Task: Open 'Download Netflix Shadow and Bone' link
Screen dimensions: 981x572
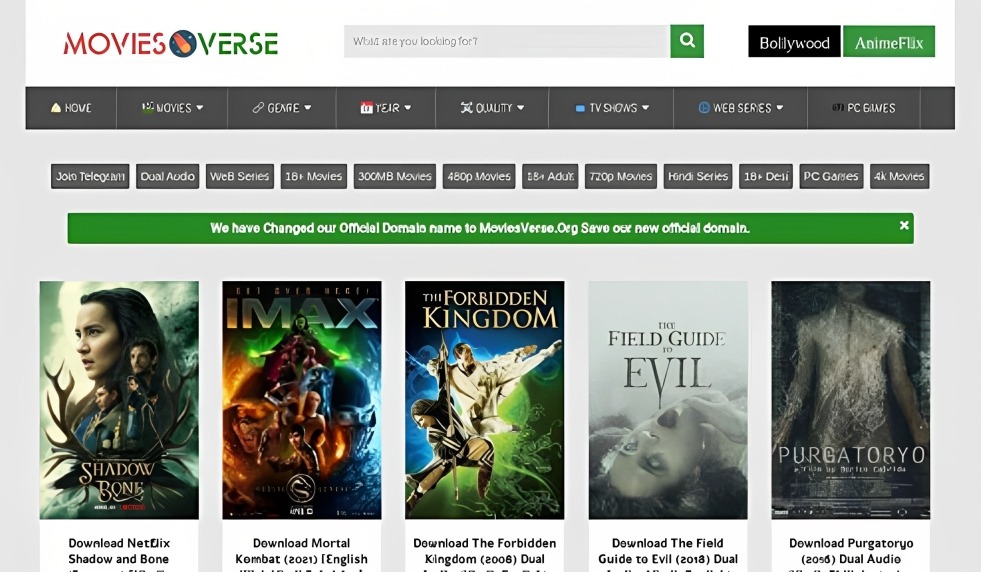Action: point(119,553)
